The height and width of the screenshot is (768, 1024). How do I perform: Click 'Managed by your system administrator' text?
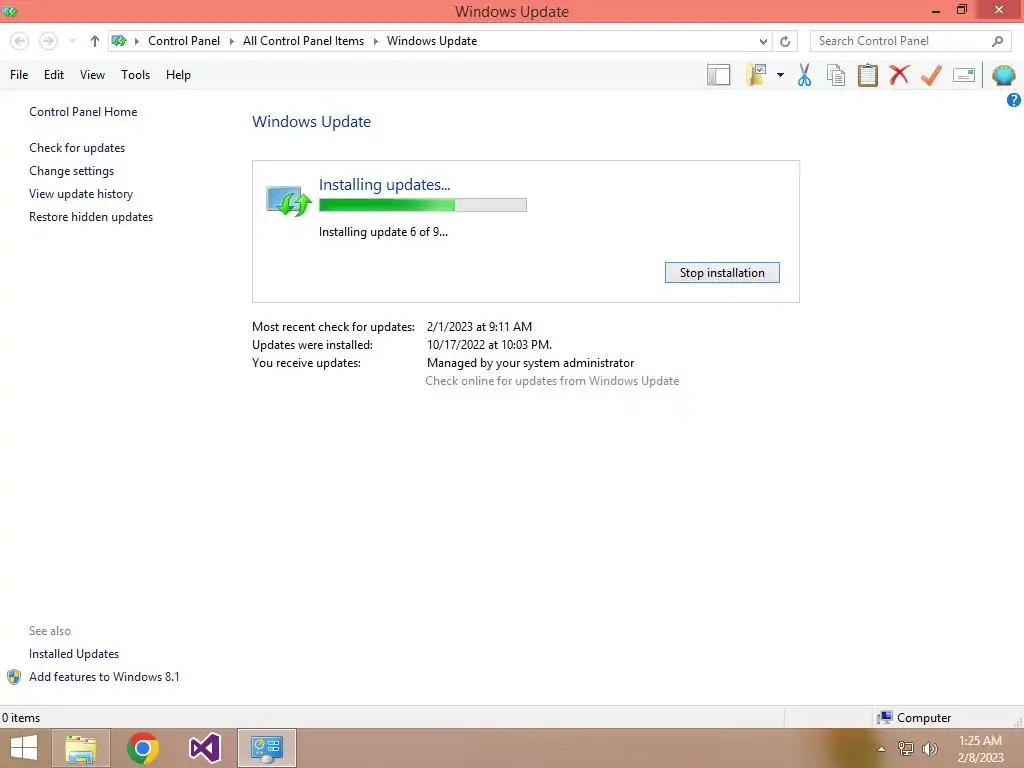coord(530,363)
